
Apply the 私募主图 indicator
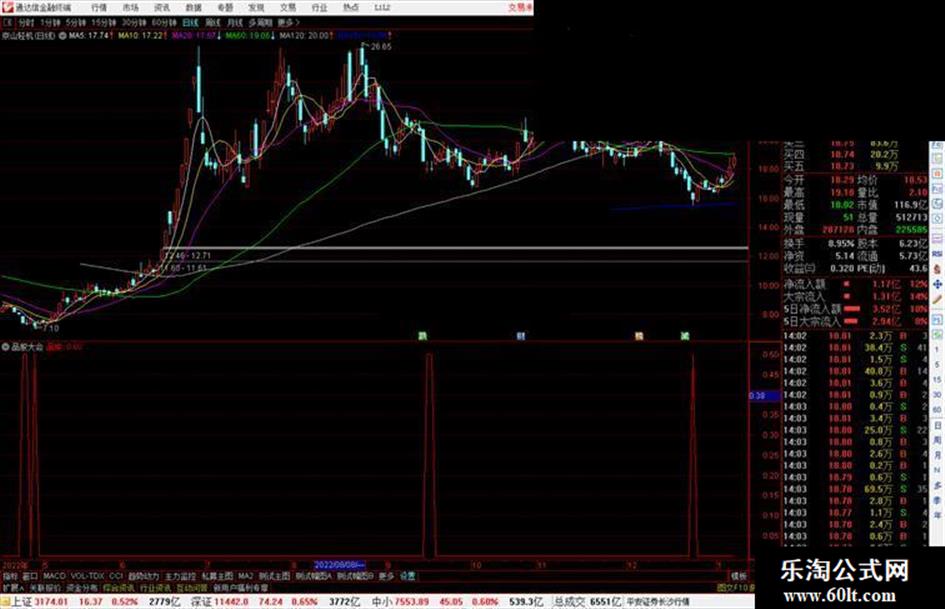click(x=217, y=576)
